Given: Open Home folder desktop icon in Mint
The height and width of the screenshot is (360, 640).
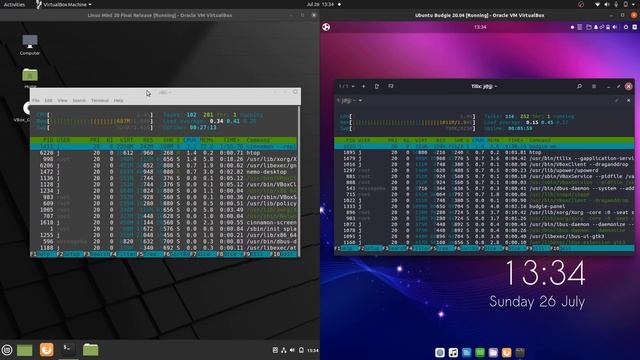Looking at the screenshot, I should [x=30, y=78].
